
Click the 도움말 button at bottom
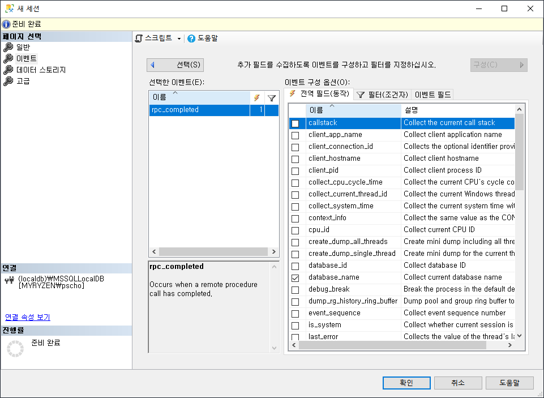coord(509,383)
